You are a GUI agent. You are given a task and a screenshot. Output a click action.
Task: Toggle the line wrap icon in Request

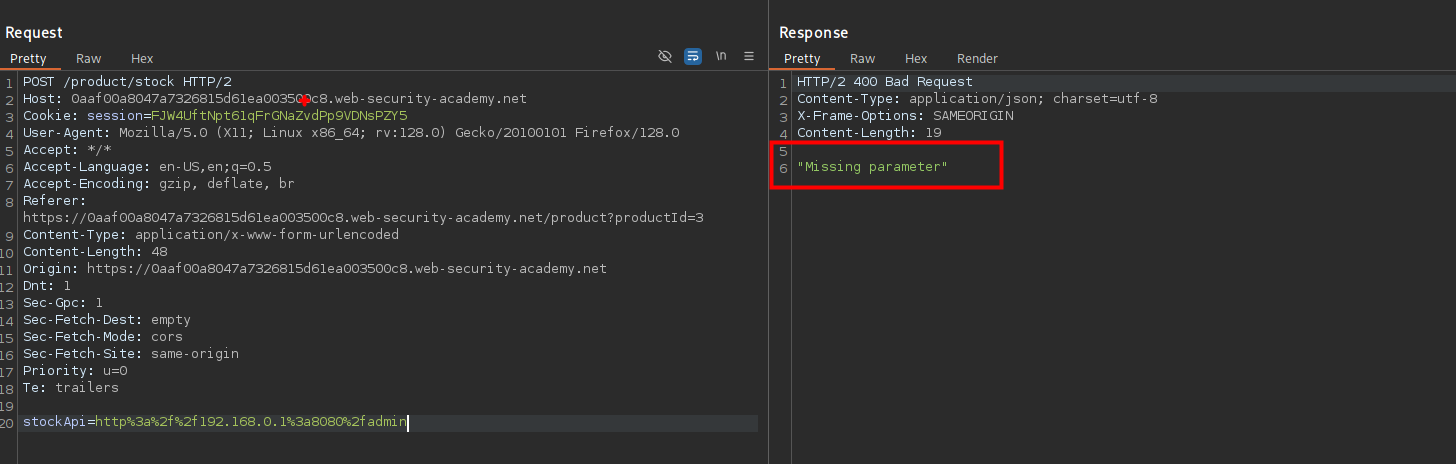click(x=693, y=57)
